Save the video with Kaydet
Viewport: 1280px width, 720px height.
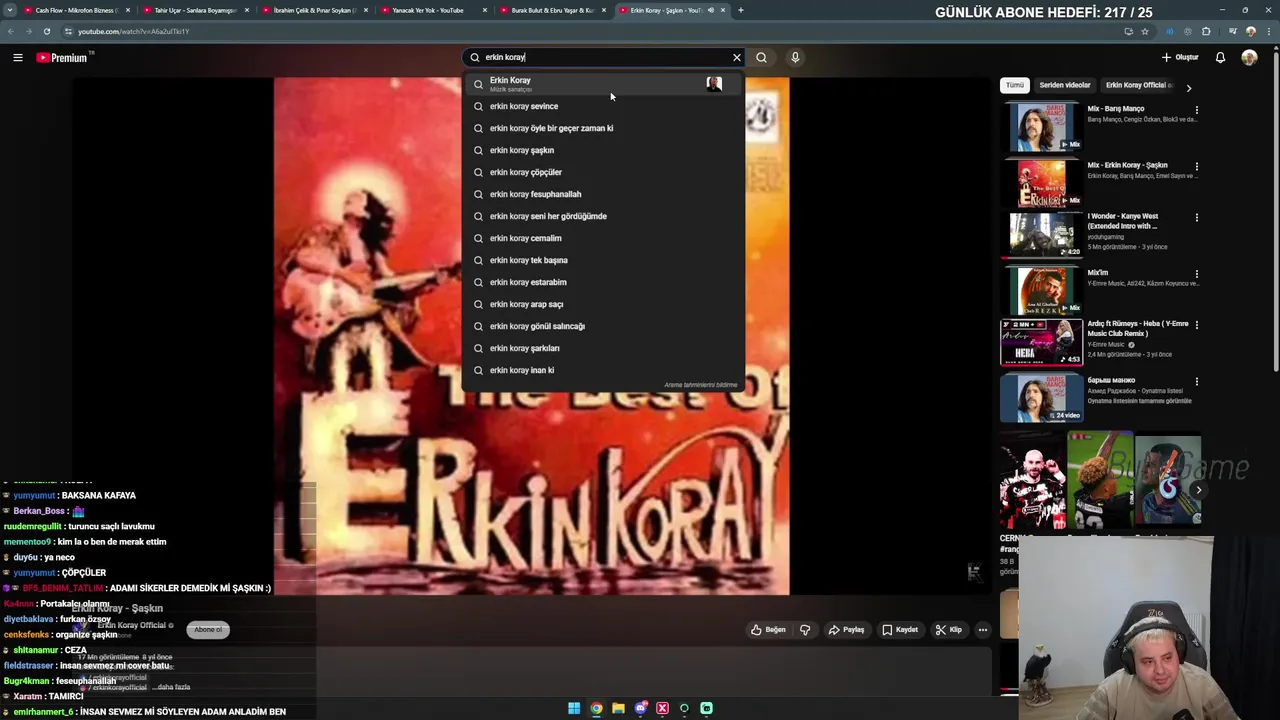click(x=899, y=630)
